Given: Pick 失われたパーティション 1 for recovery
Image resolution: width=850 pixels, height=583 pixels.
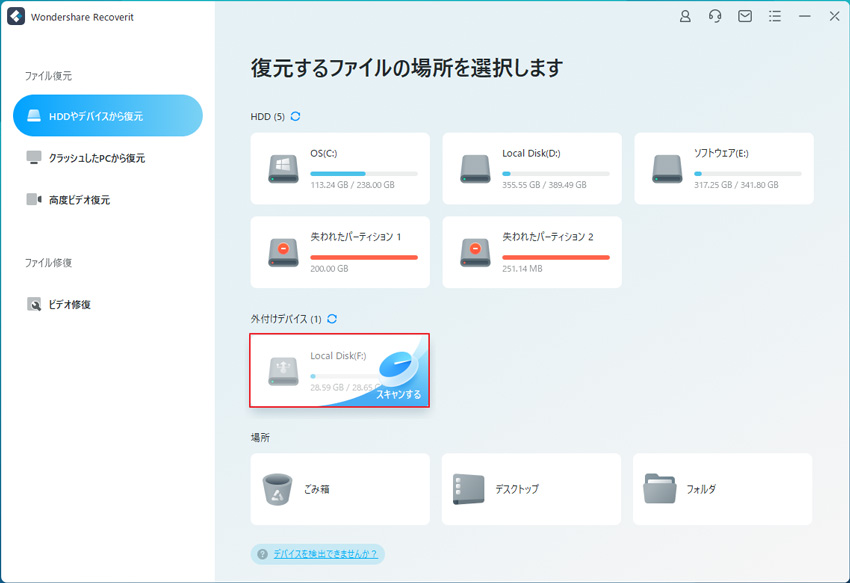Looking at the screenshot, I should 340,252.
